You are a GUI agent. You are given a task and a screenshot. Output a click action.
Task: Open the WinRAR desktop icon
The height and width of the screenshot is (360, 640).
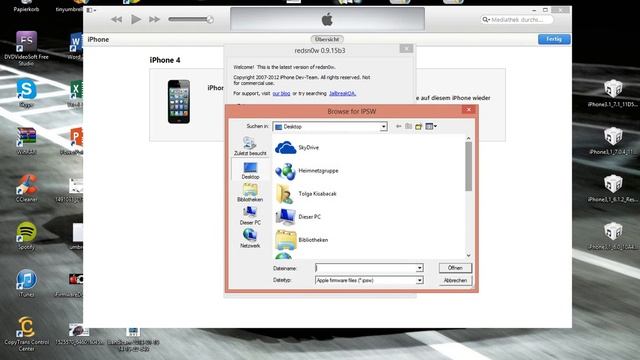[x=26, y=140]
